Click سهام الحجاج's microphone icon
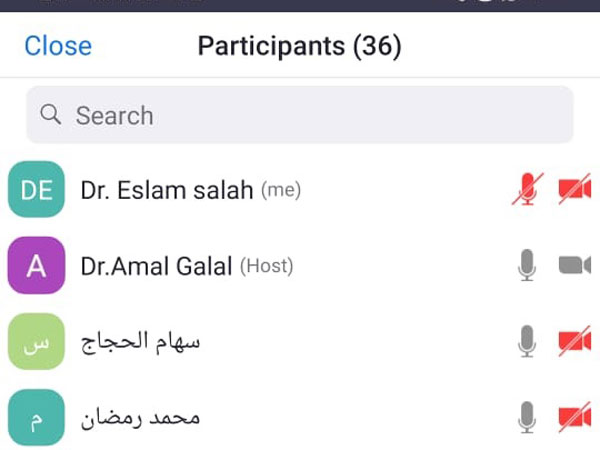 coord(527,341)
